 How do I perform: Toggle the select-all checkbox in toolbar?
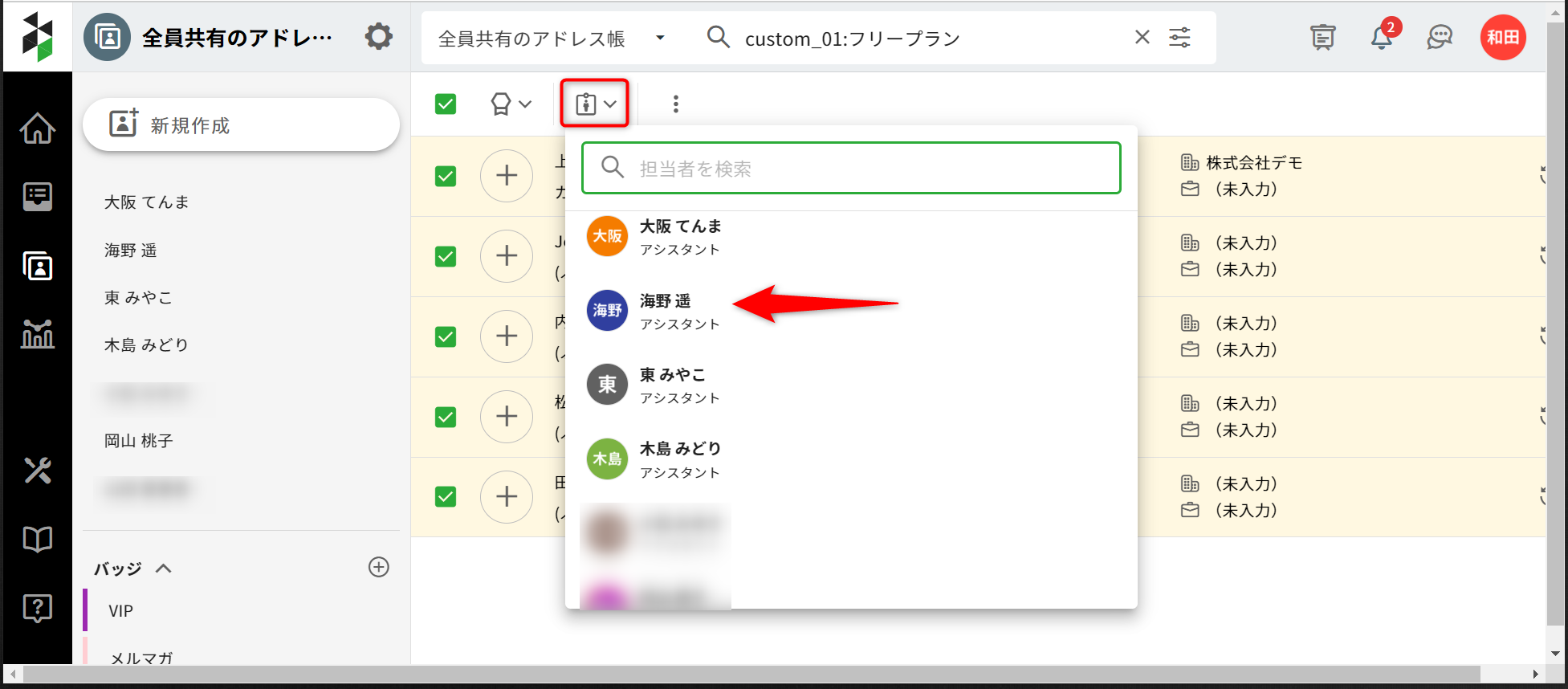point(446,104)
